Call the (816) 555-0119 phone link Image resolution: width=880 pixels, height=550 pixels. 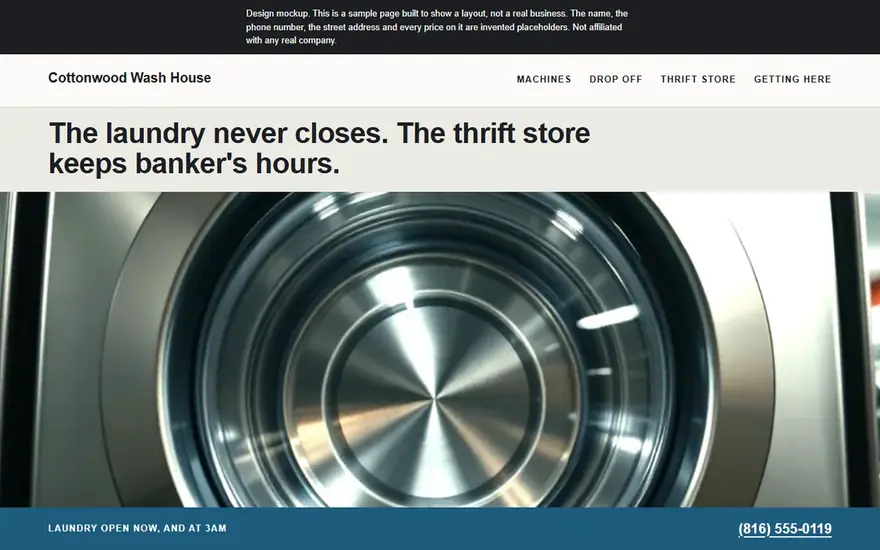coord(785,529)
